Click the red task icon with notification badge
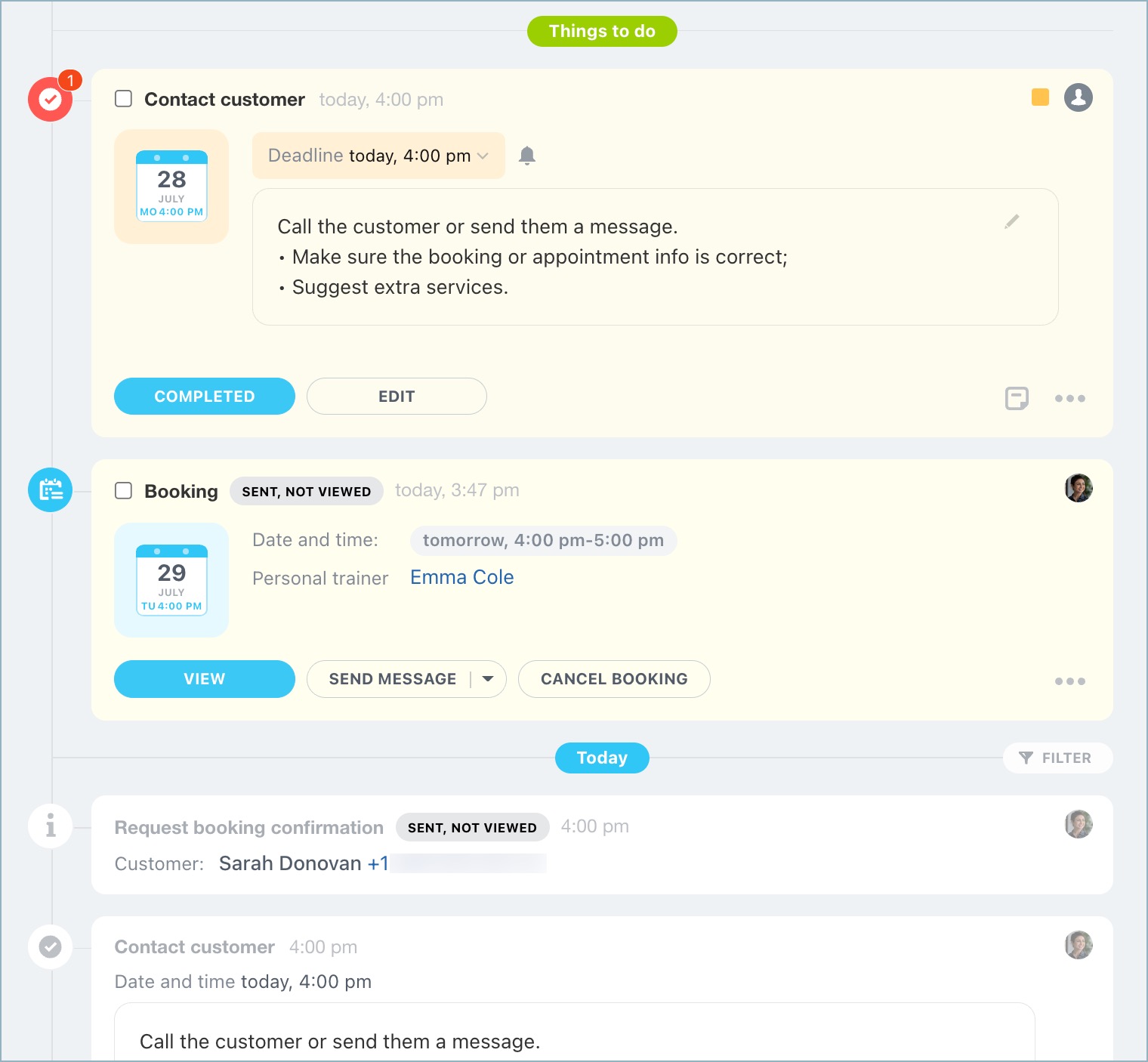Viewport: 1148px width, 1062px height. tap(50, 99)
